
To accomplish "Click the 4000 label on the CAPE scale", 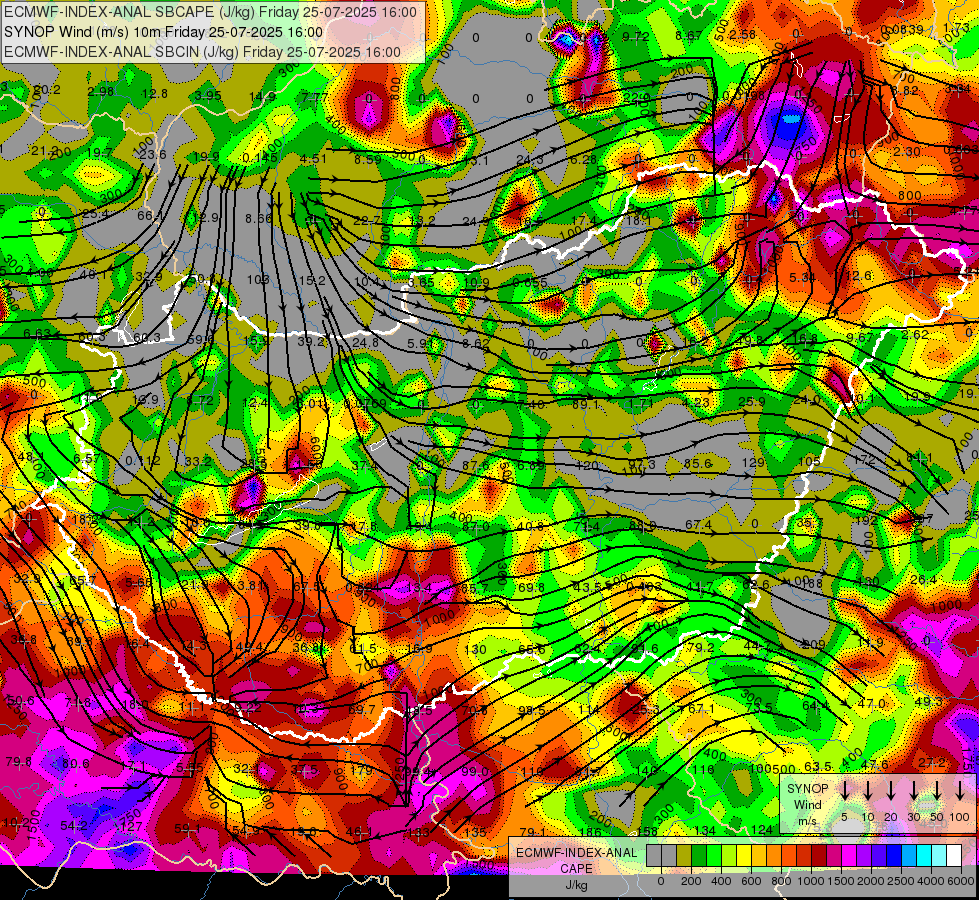I will [x=931, y=881].
